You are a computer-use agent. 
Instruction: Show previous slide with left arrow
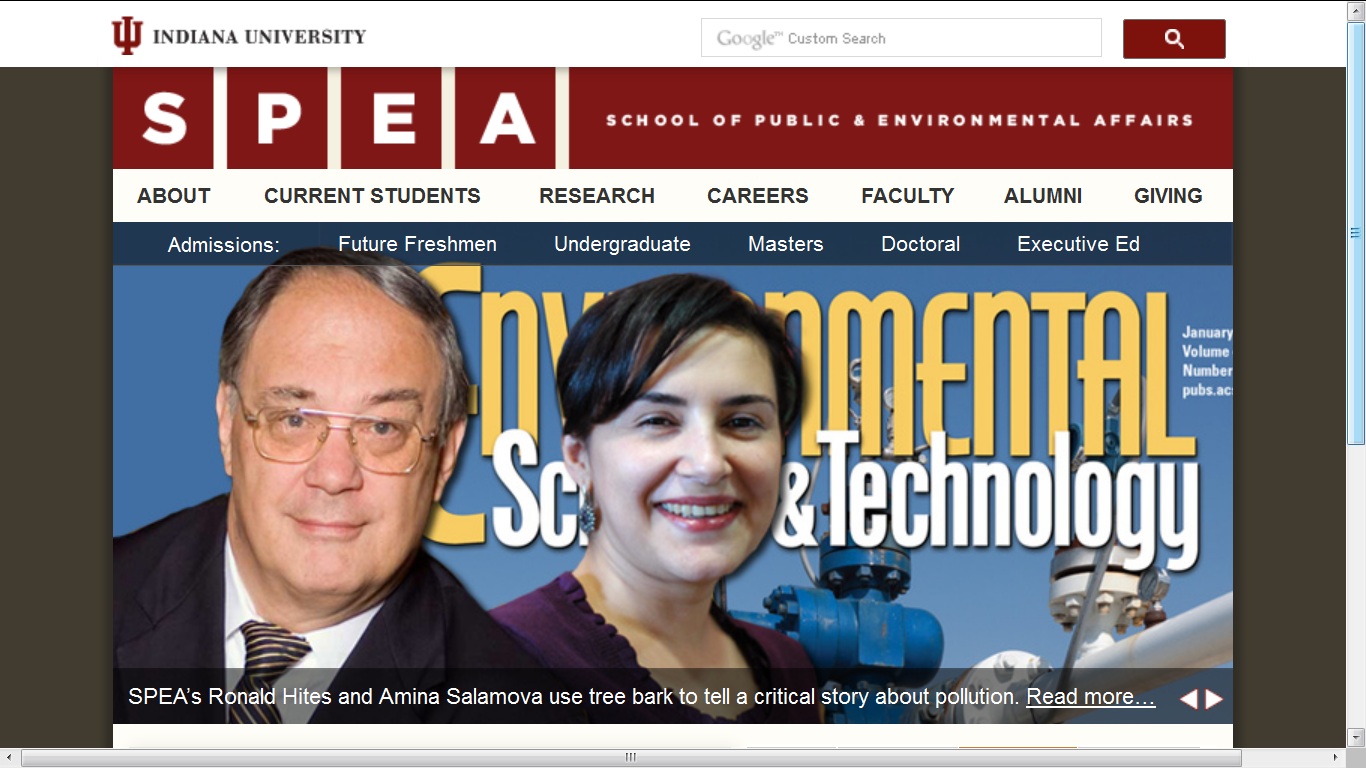[x=1188, y=699]
